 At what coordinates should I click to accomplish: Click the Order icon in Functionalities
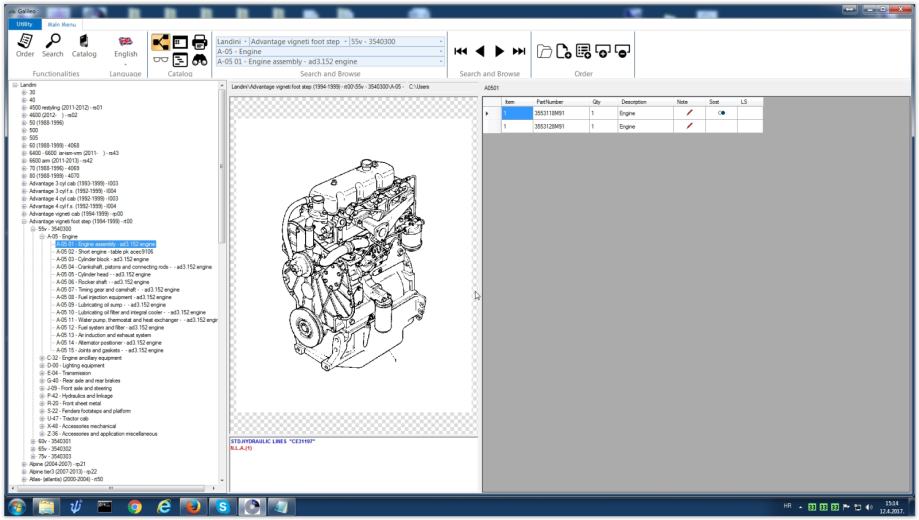26,41
